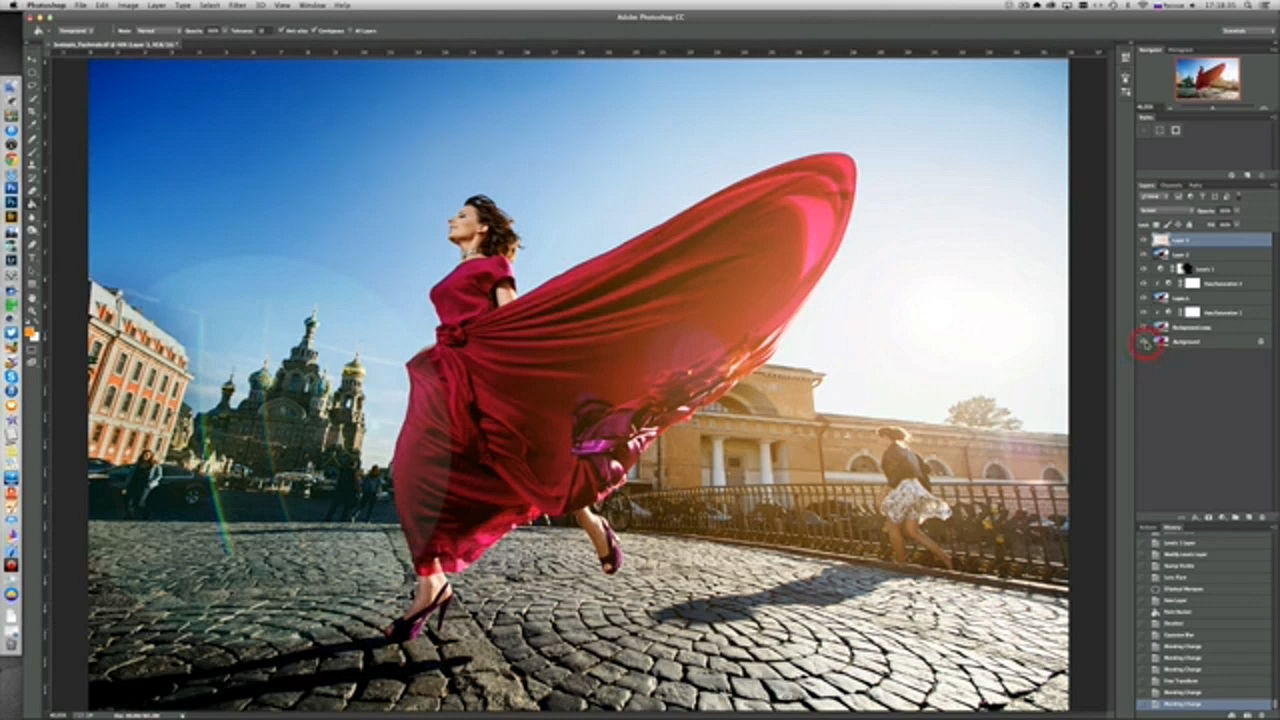
Task: Delete the current state in the History panel
Action: point(1260,713)
